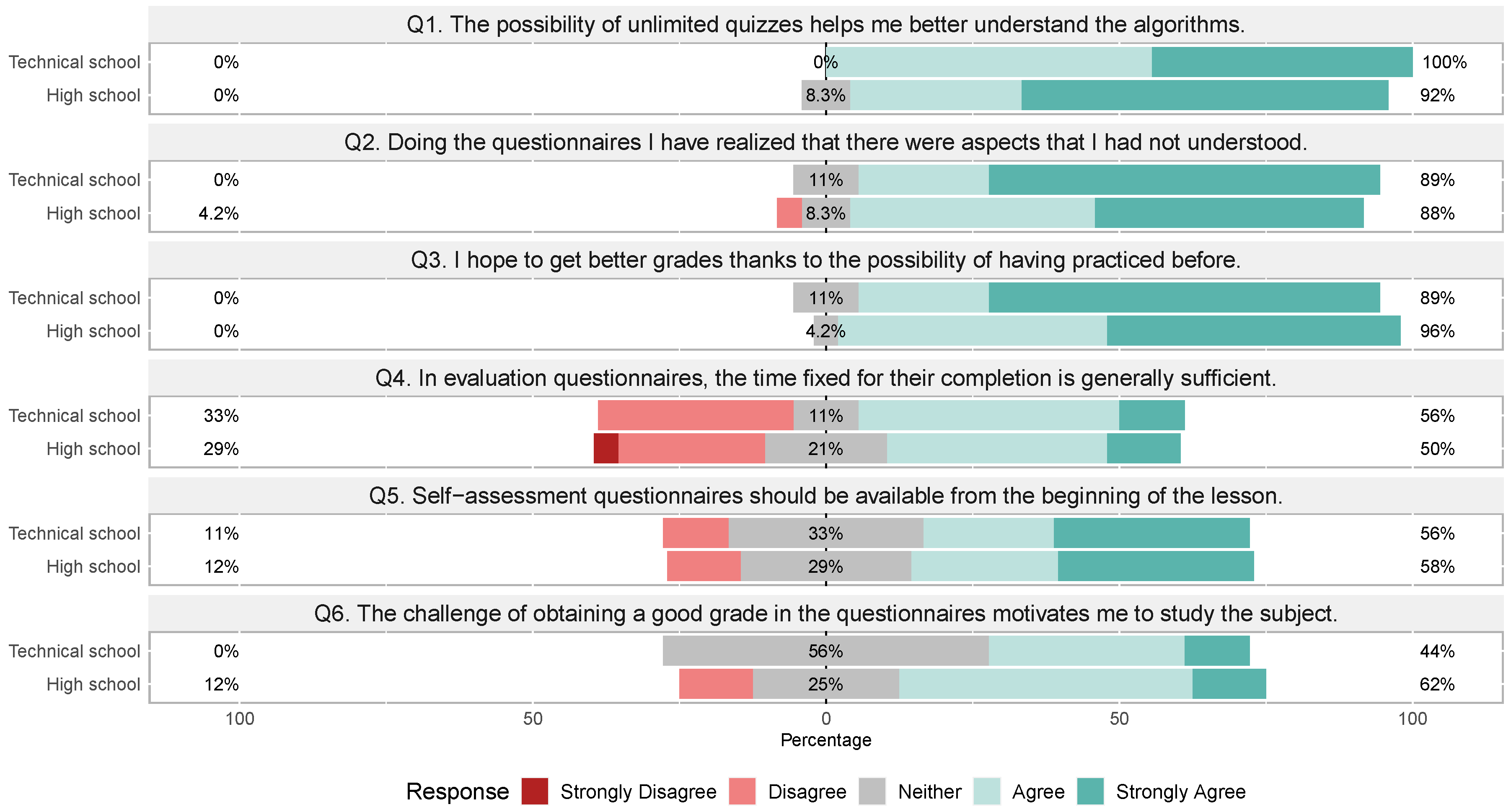The height and width of the screenshot is (812, 1511).
Task: Select the 56% Neither bar in Q6
Action: click(x=825, y=651)
